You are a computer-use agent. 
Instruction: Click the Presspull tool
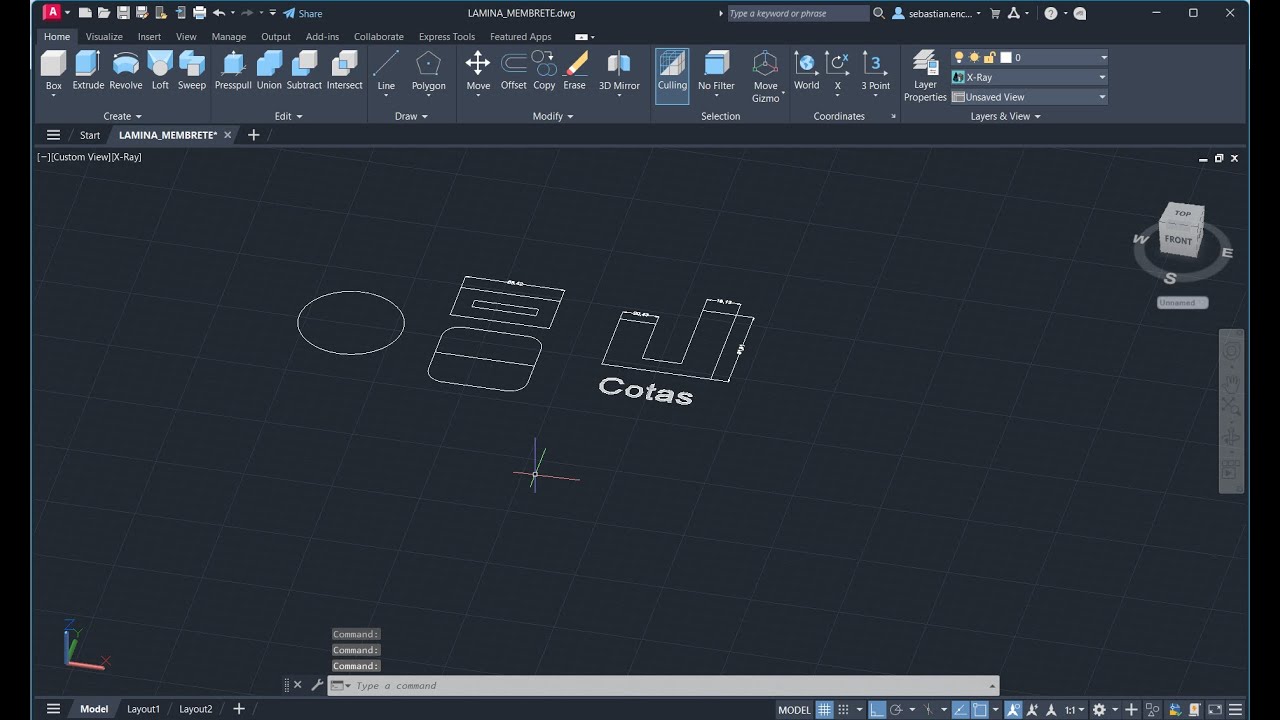[x=233, y=71]
